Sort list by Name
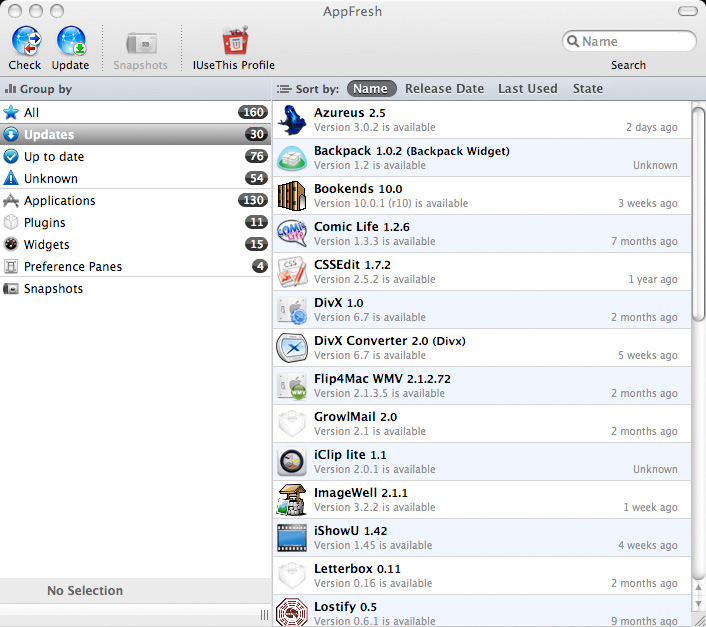 [x=371, y=89]
